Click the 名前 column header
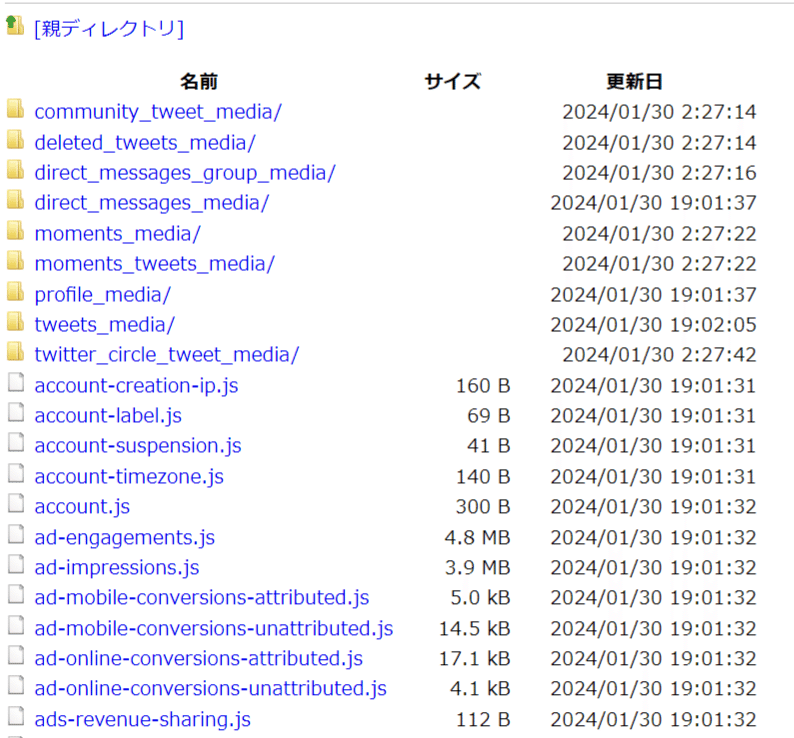This screenshot has width=794, height=738. coord(199,81)
